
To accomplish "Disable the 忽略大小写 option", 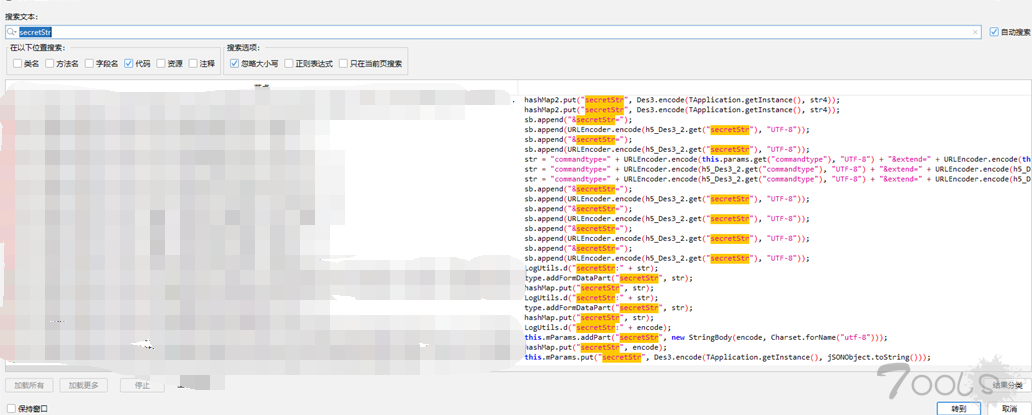I will coord(235,64).
